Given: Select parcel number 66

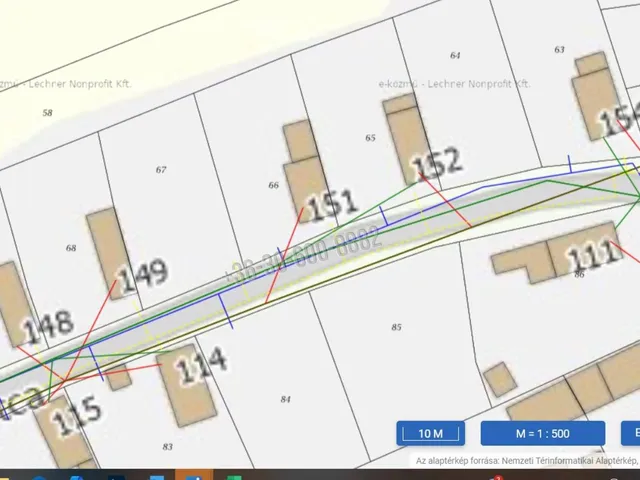Looking at the screenshot, I should (273, 185).
